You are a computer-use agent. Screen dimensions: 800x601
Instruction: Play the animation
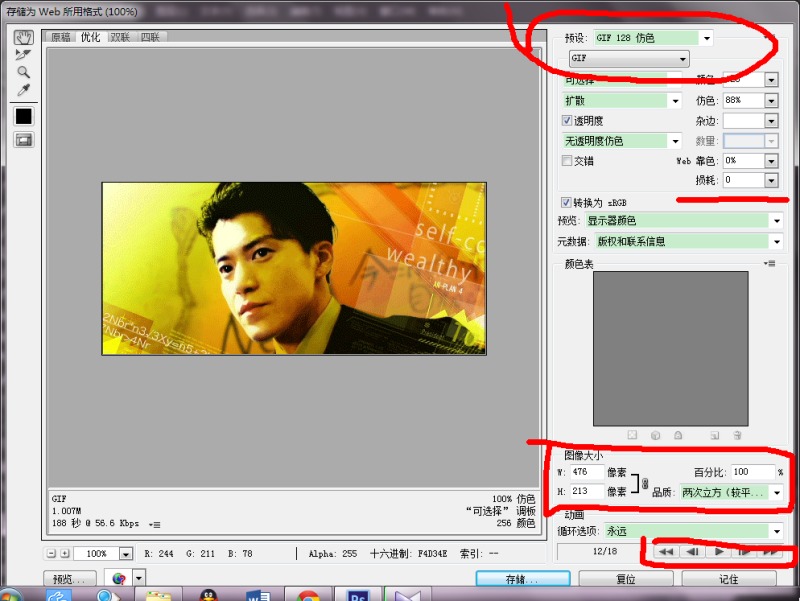click(x=717, y=552)
